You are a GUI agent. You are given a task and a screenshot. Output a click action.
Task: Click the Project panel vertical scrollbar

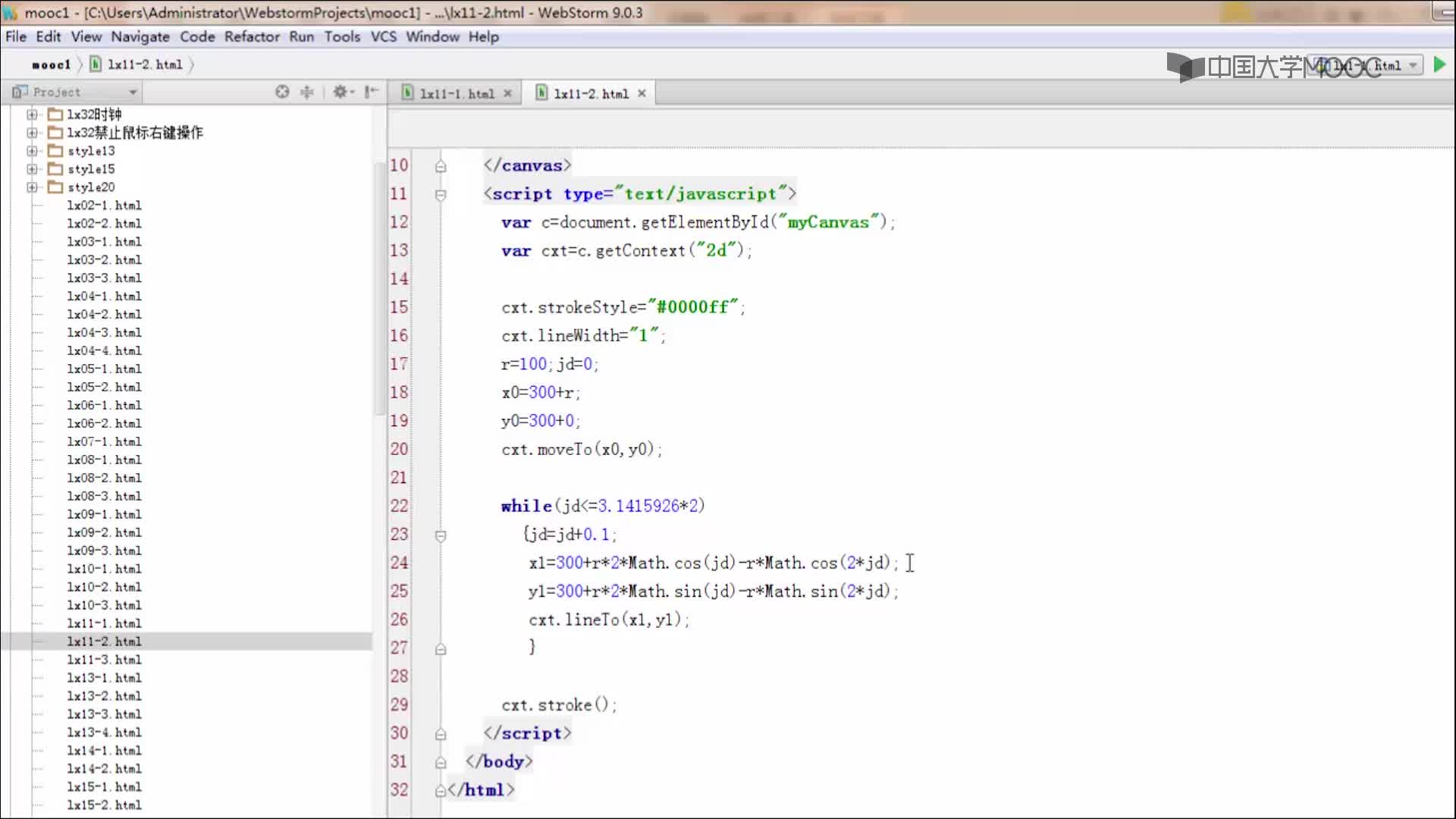click(x=380, y=288)
